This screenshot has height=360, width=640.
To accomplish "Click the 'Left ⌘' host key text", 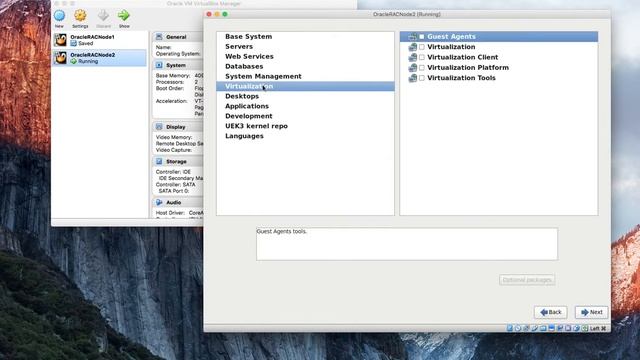I will (598, 328).
